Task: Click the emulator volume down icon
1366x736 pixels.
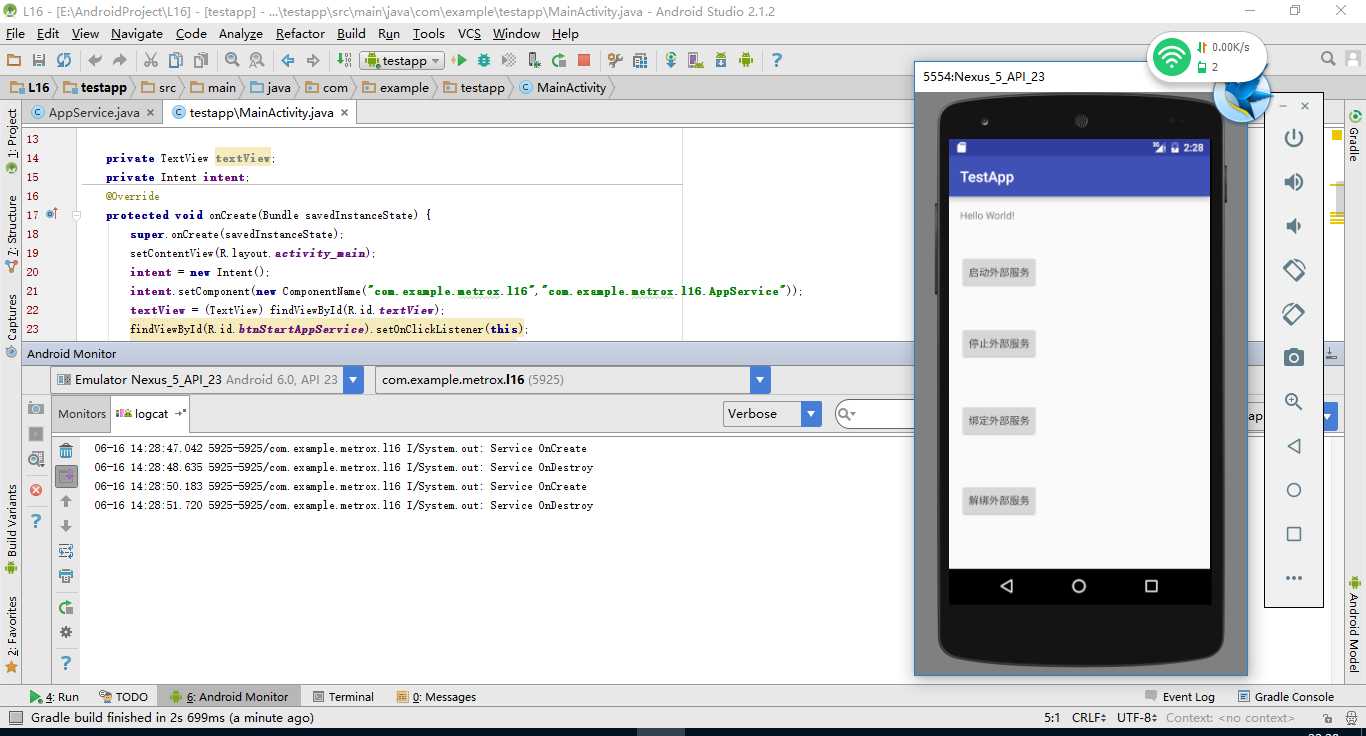Action: 1294,226
